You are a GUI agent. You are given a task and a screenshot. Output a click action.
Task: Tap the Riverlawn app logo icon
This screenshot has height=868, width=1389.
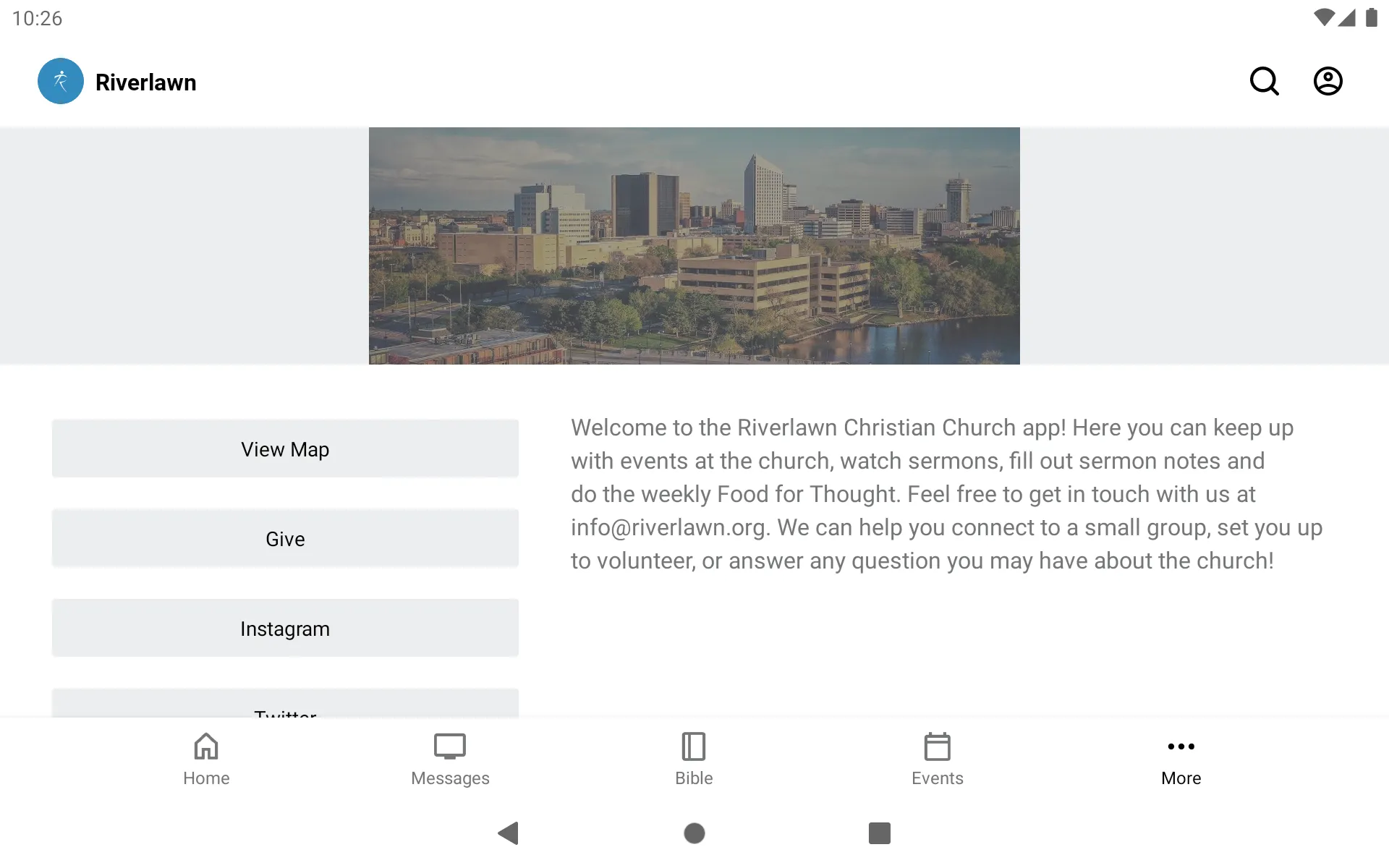[60, 81]
